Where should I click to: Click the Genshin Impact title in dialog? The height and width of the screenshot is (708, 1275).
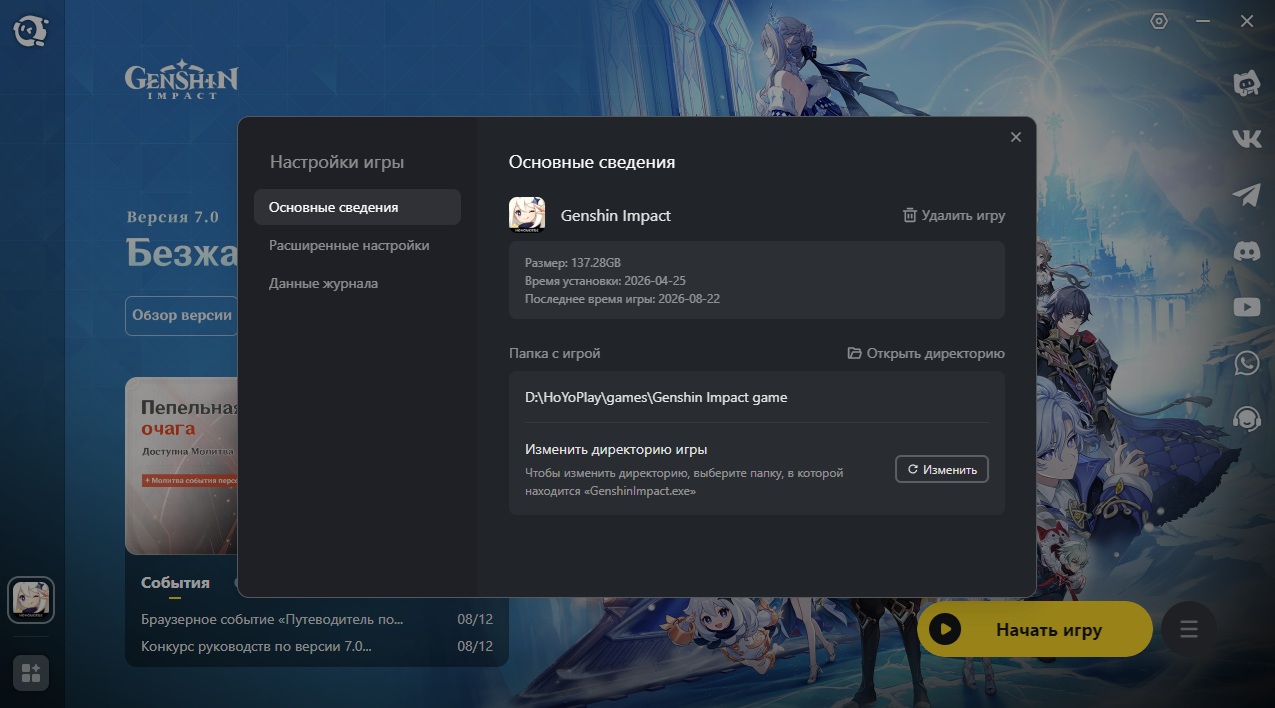(x=616, y=215)
